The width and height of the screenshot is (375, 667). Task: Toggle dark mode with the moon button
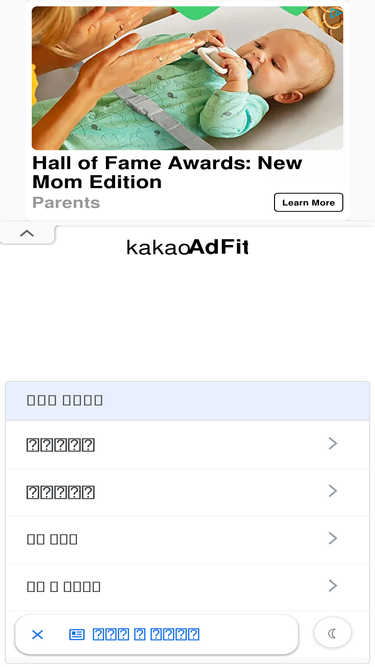click(x=332, y=634)
